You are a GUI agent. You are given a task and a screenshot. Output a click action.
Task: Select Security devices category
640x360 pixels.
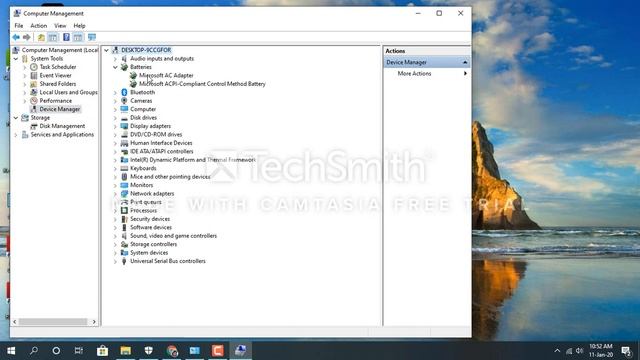click(150, 219)
